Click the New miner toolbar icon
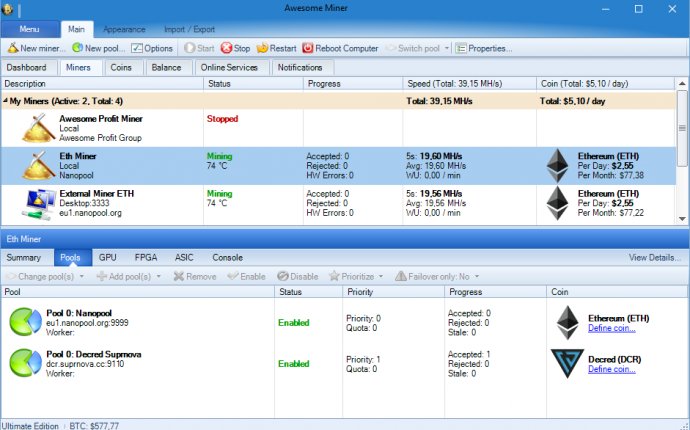This screenshot has width=690, height=430. [x=13, y=48]
